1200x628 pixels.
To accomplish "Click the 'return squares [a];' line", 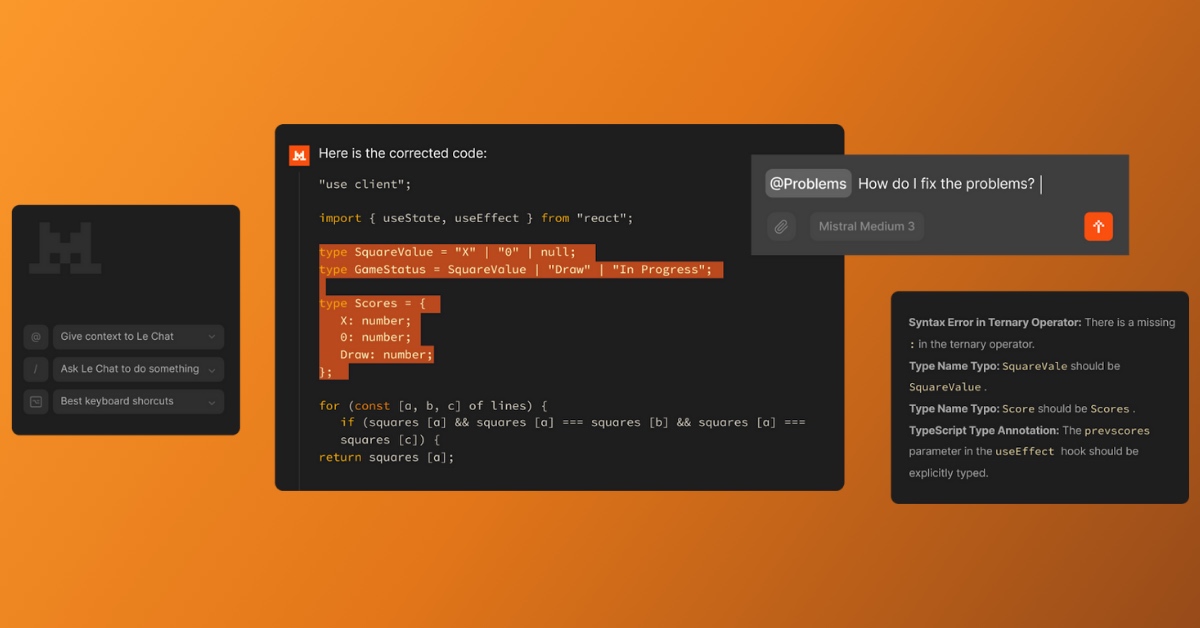I will [386, 457].
